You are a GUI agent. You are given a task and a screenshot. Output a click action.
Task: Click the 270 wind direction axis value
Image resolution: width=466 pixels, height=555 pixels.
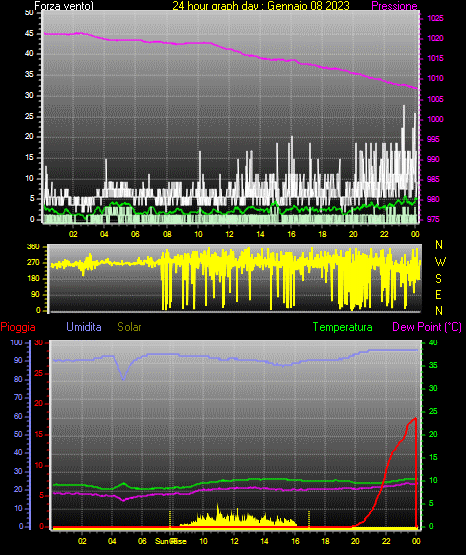(x=33, y=263)
